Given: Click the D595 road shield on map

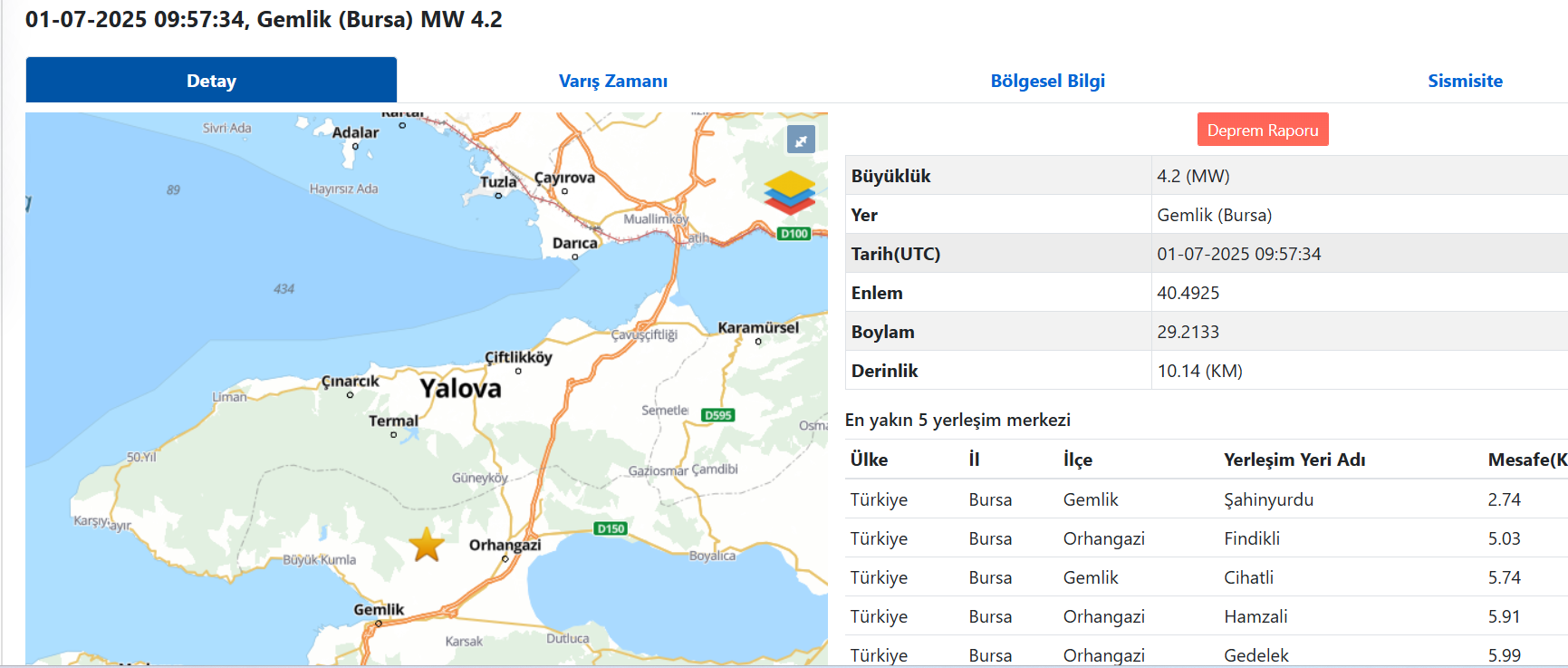Looking at the screenshot, I should pos(718,415).
